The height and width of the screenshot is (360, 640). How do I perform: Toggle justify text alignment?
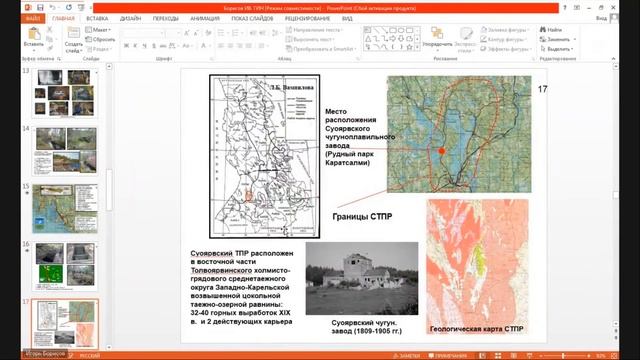coord(249,46)
